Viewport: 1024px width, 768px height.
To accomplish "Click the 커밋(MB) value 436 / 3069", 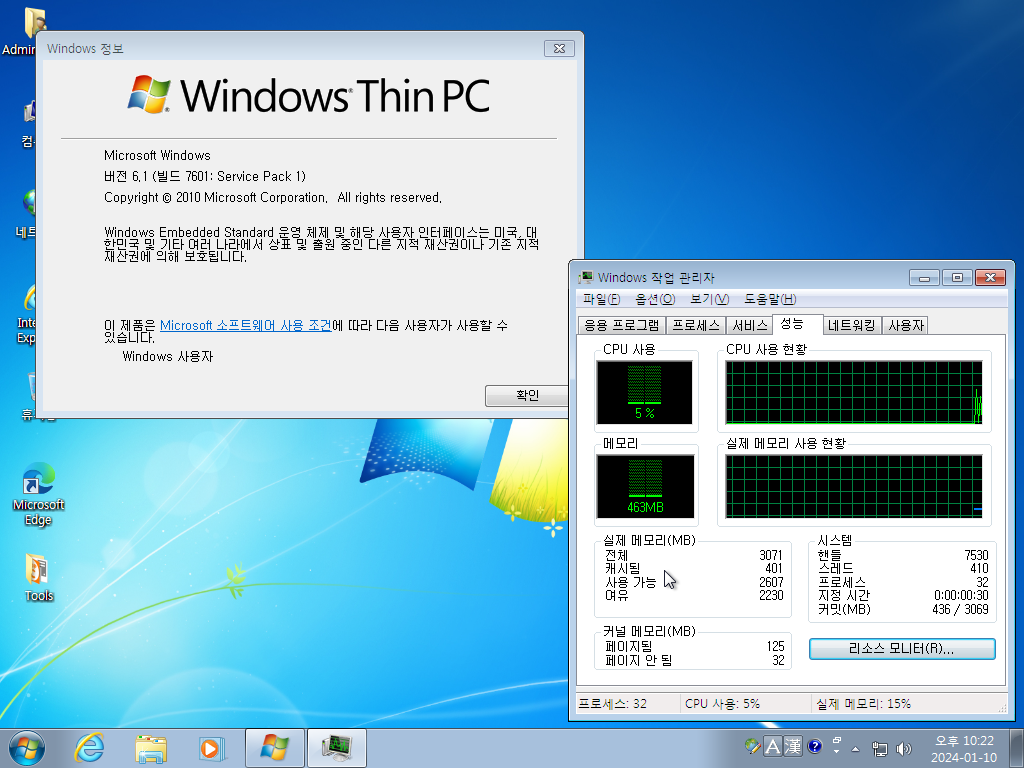I will point(960,609).
